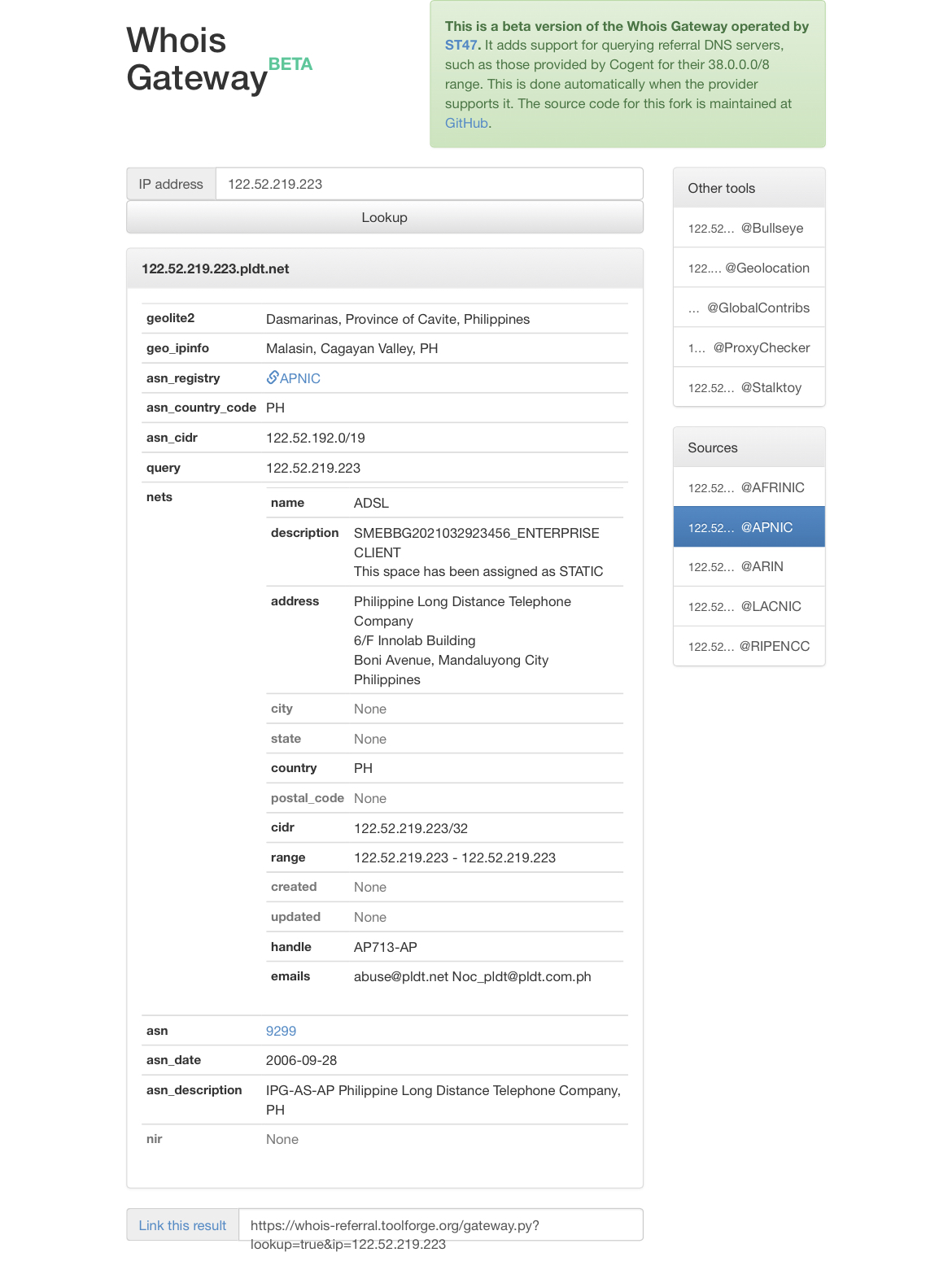The width and height of the screenshot is (952, 1270).
Task: Click the geo_ipinfo value Malasin, Cagayan Valley
Action: click(352, 348)
